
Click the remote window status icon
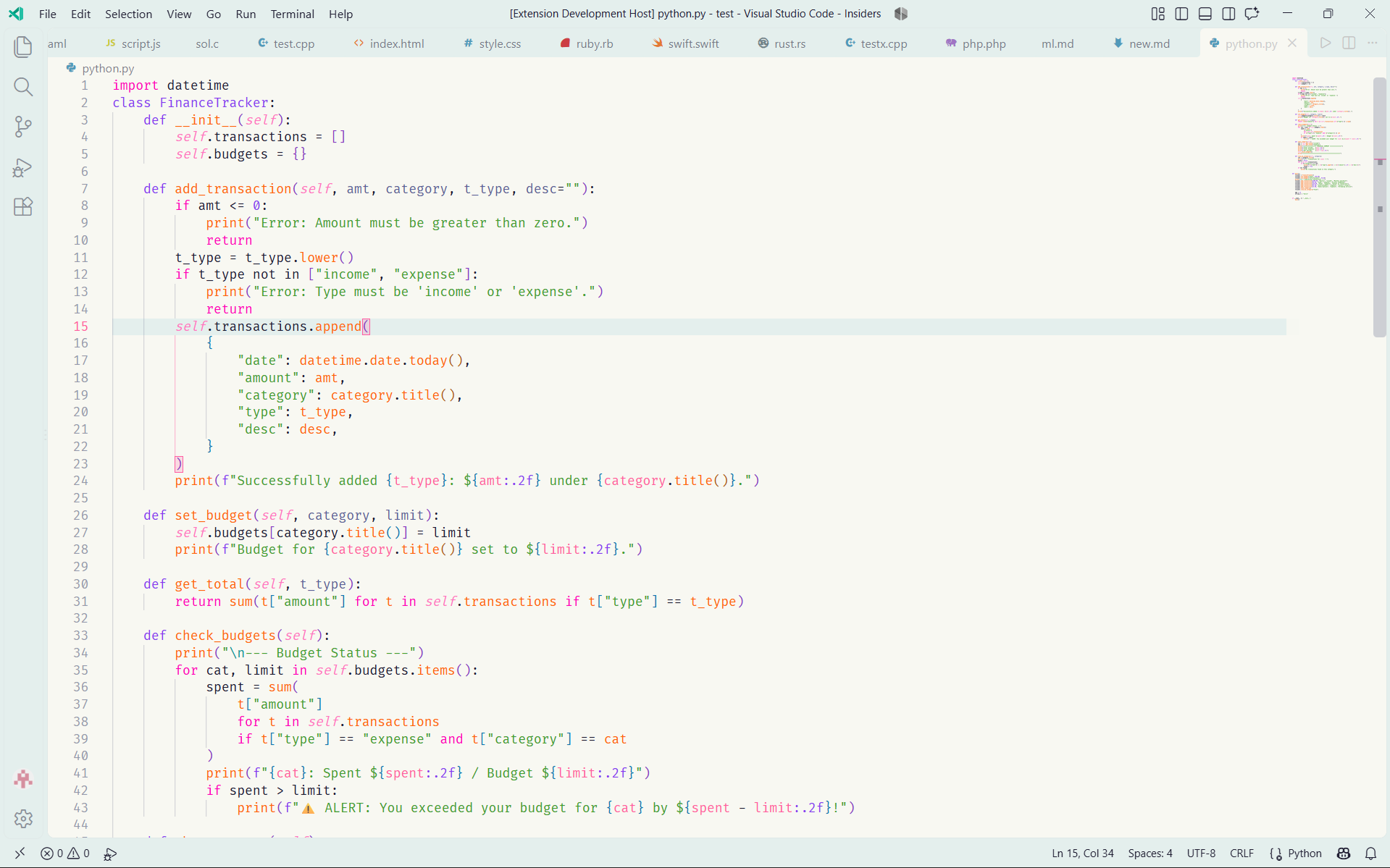[x=20, y=854]
